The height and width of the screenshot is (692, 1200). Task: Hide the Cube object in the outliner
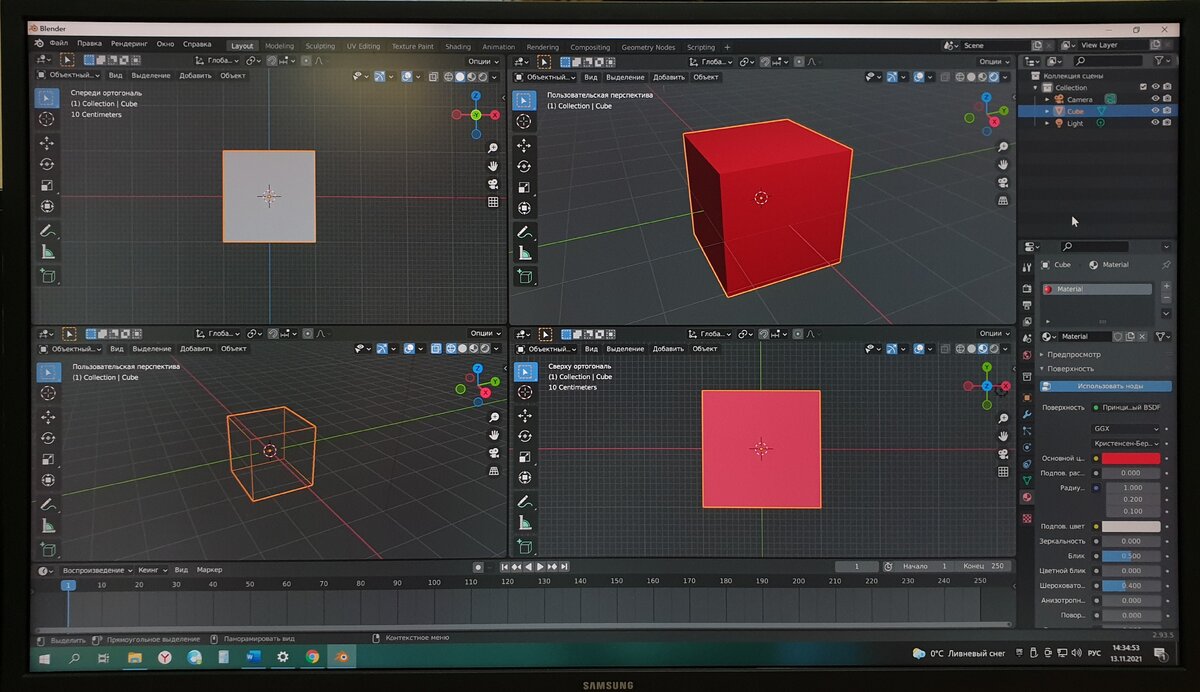1155,111
